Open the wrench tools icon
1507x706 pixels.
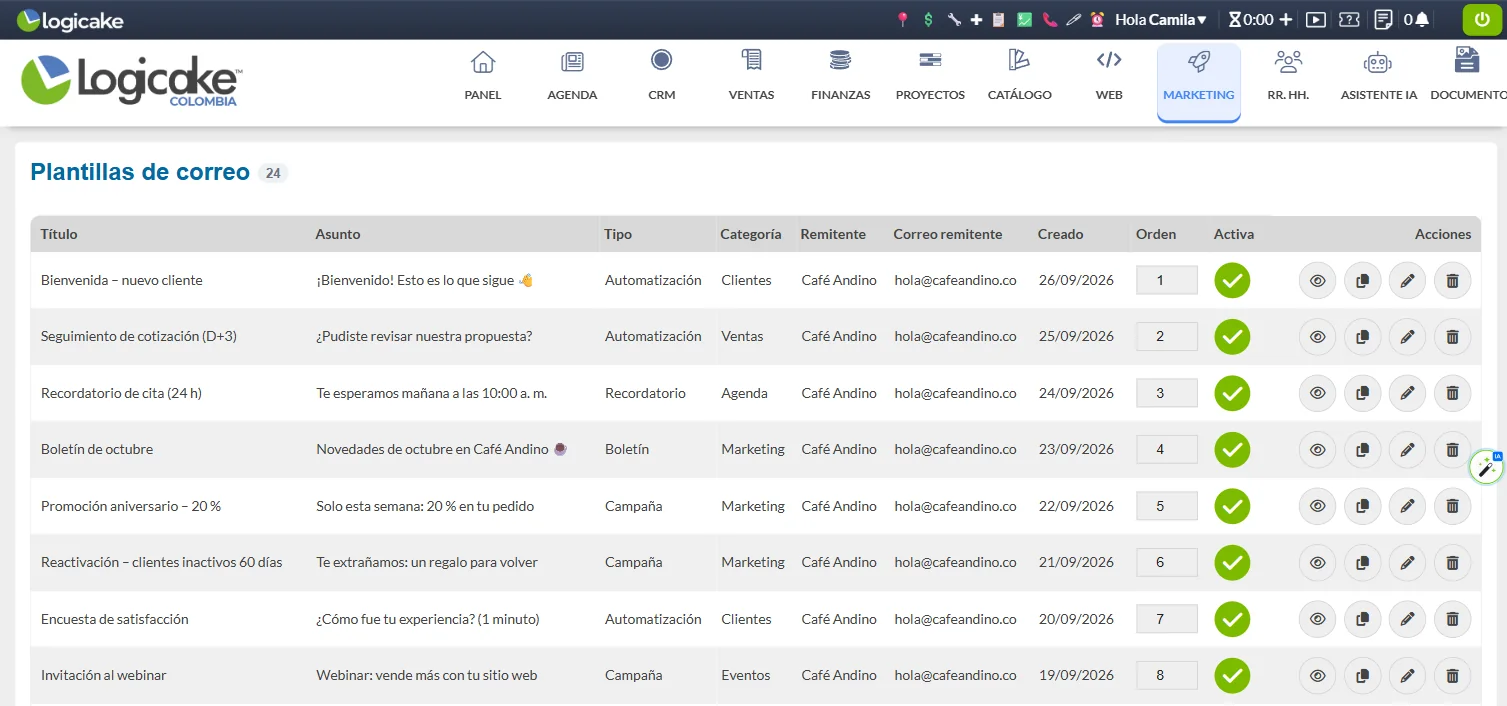[954, 19]
